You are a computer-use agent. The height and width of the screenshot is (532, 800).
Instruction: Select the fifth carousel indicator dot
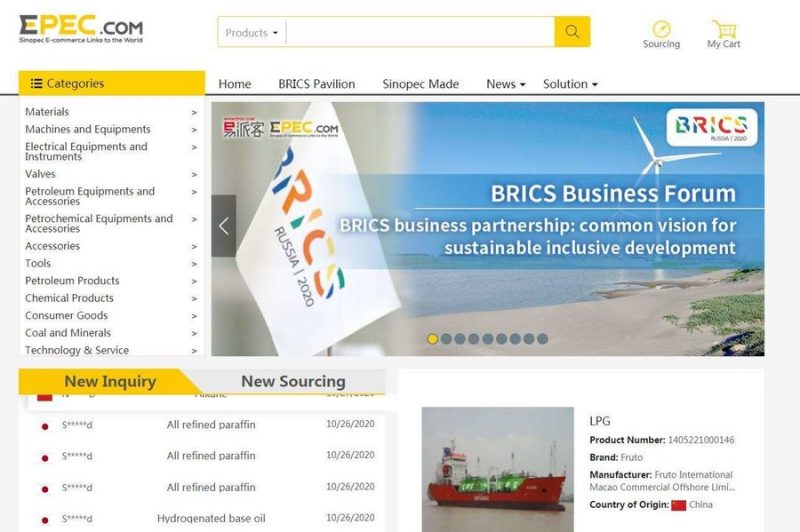click(488, 339)
